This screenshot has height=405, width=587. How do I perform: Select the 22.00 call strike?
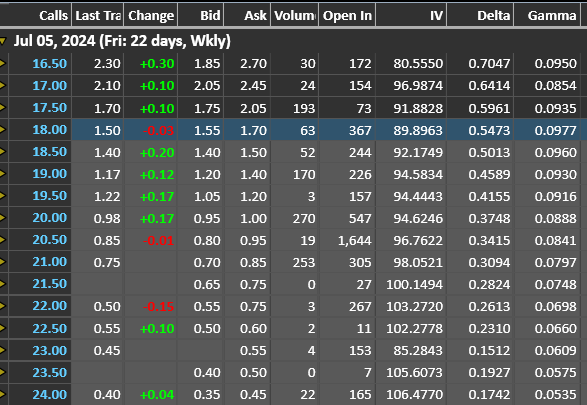[49, 306]
